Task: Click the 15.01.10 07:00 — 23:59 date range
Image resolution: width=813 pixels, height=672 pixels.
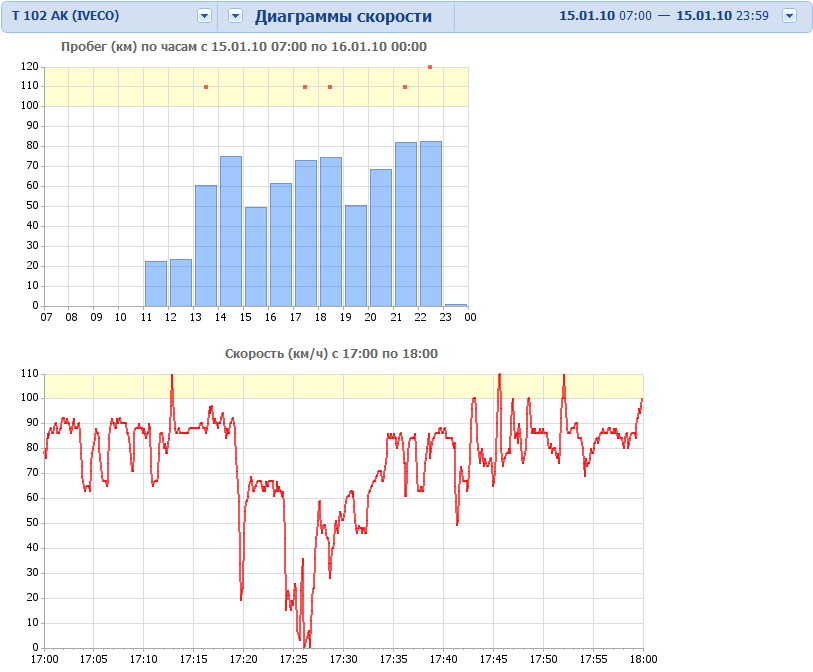Action: click(663, 17)
